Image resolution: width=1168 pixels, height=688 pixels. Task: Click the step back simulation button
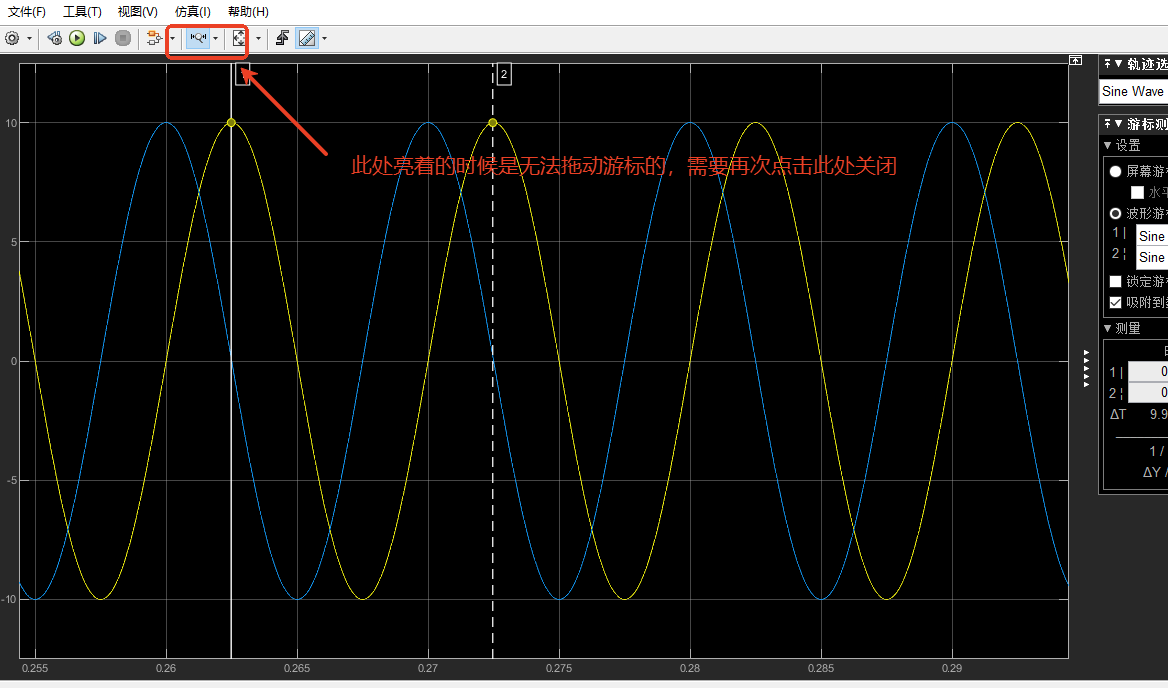tap(54, 38)
